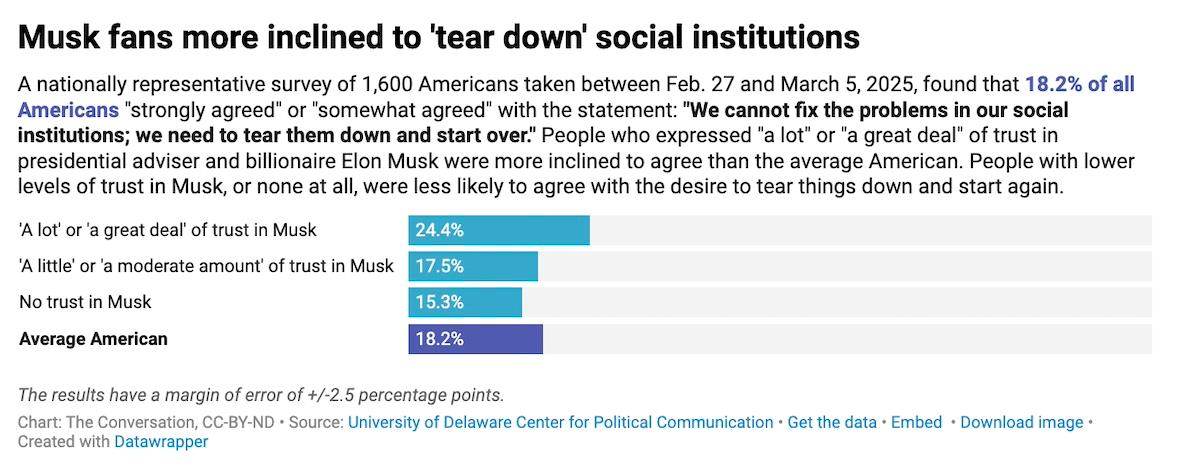Click the 'Get the data' link
This screenshot has height=474, width=1200.
pyautogui.click(x=832, y=422)
